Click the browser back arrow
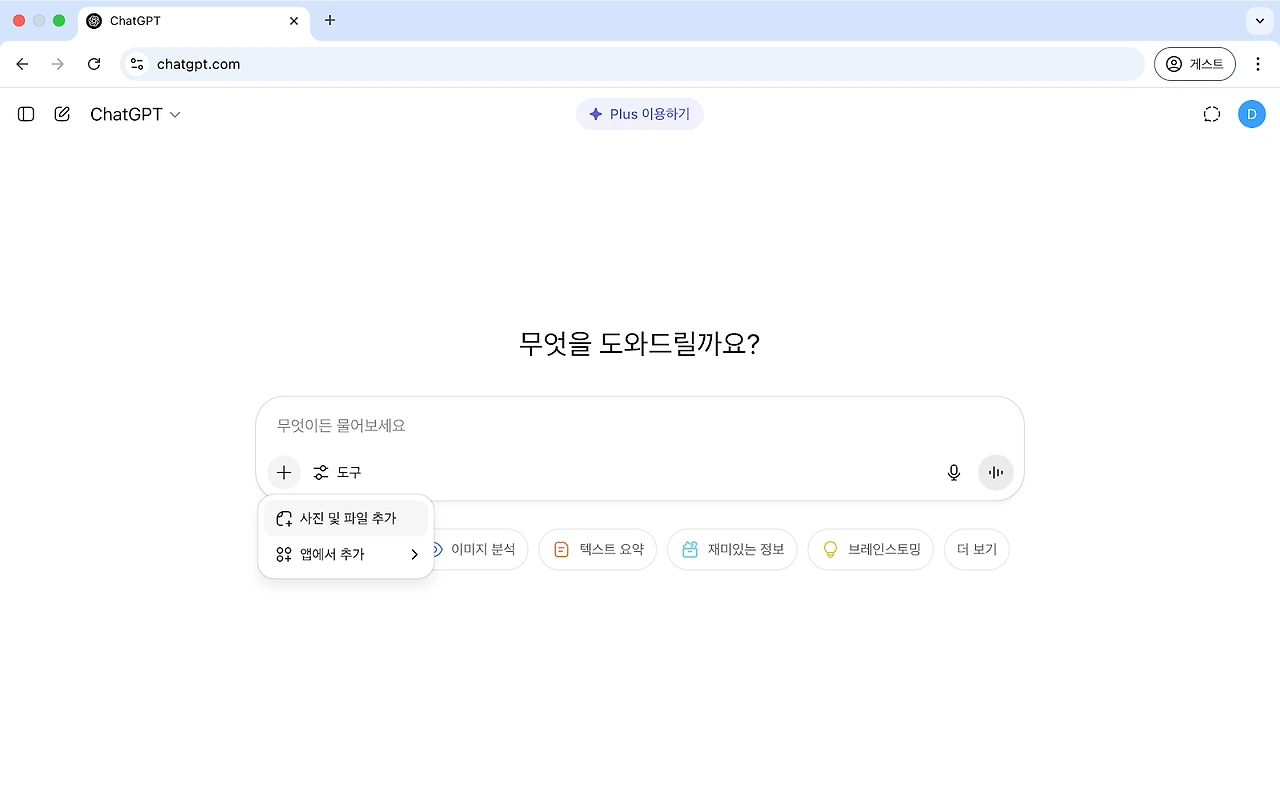 tap(22, 63)
